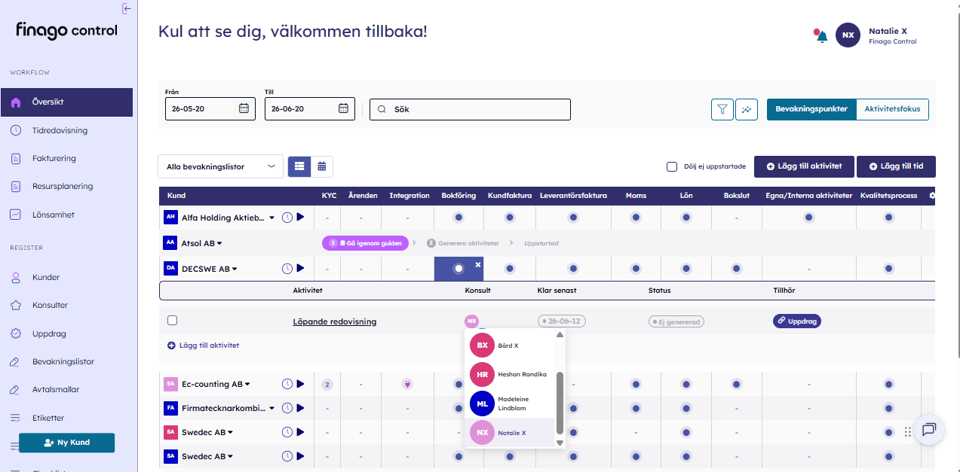Click the statistics chart icon button

click(x=746, y=110)
